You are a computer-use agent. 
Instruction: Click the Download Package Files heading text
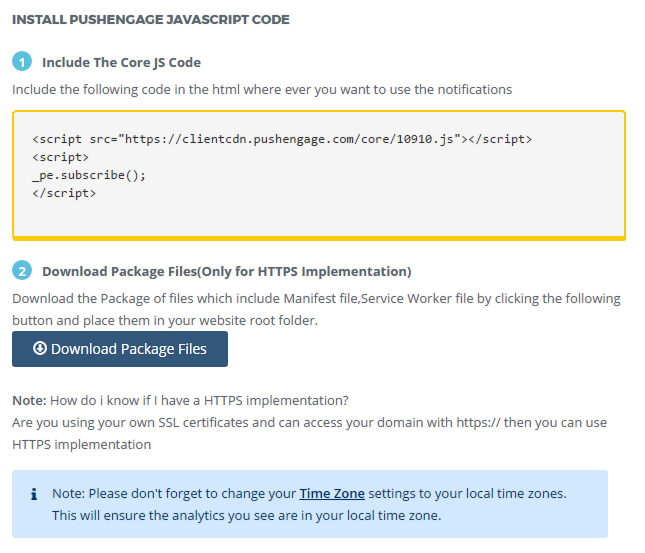point(227,272)
